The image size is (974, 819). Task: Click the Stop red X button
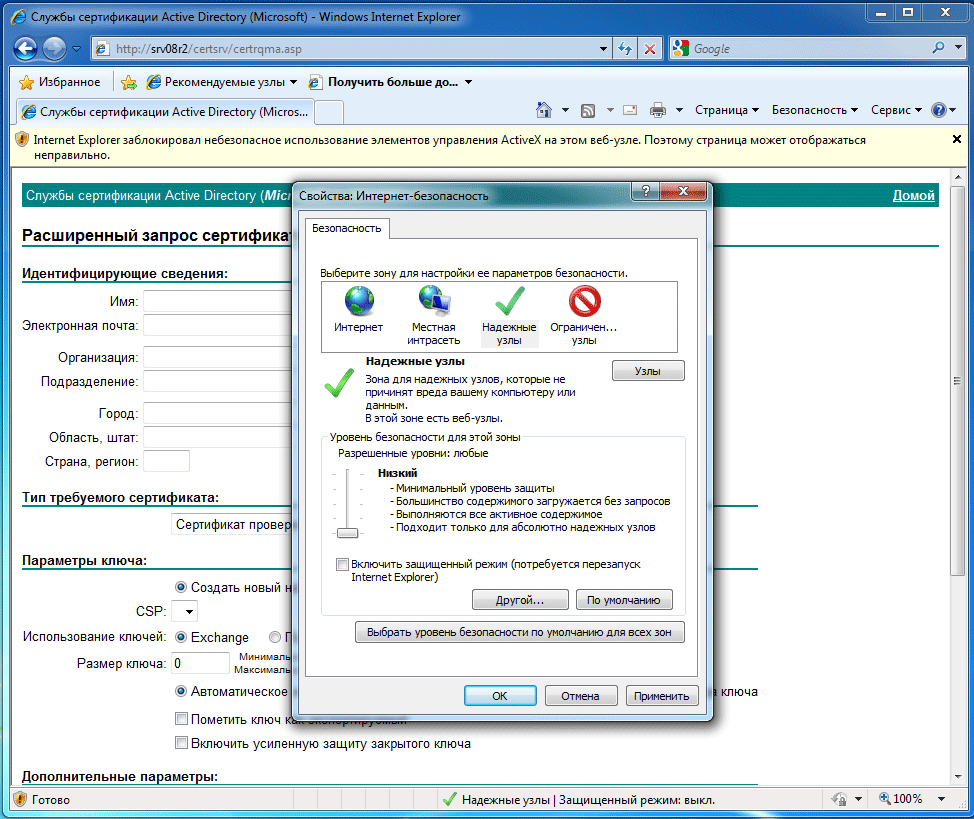pos(650,48)
